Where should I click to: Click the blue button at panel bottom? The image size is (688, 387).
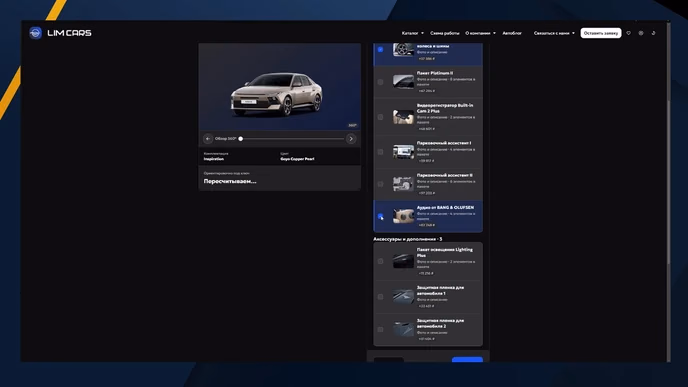point(467,360)
